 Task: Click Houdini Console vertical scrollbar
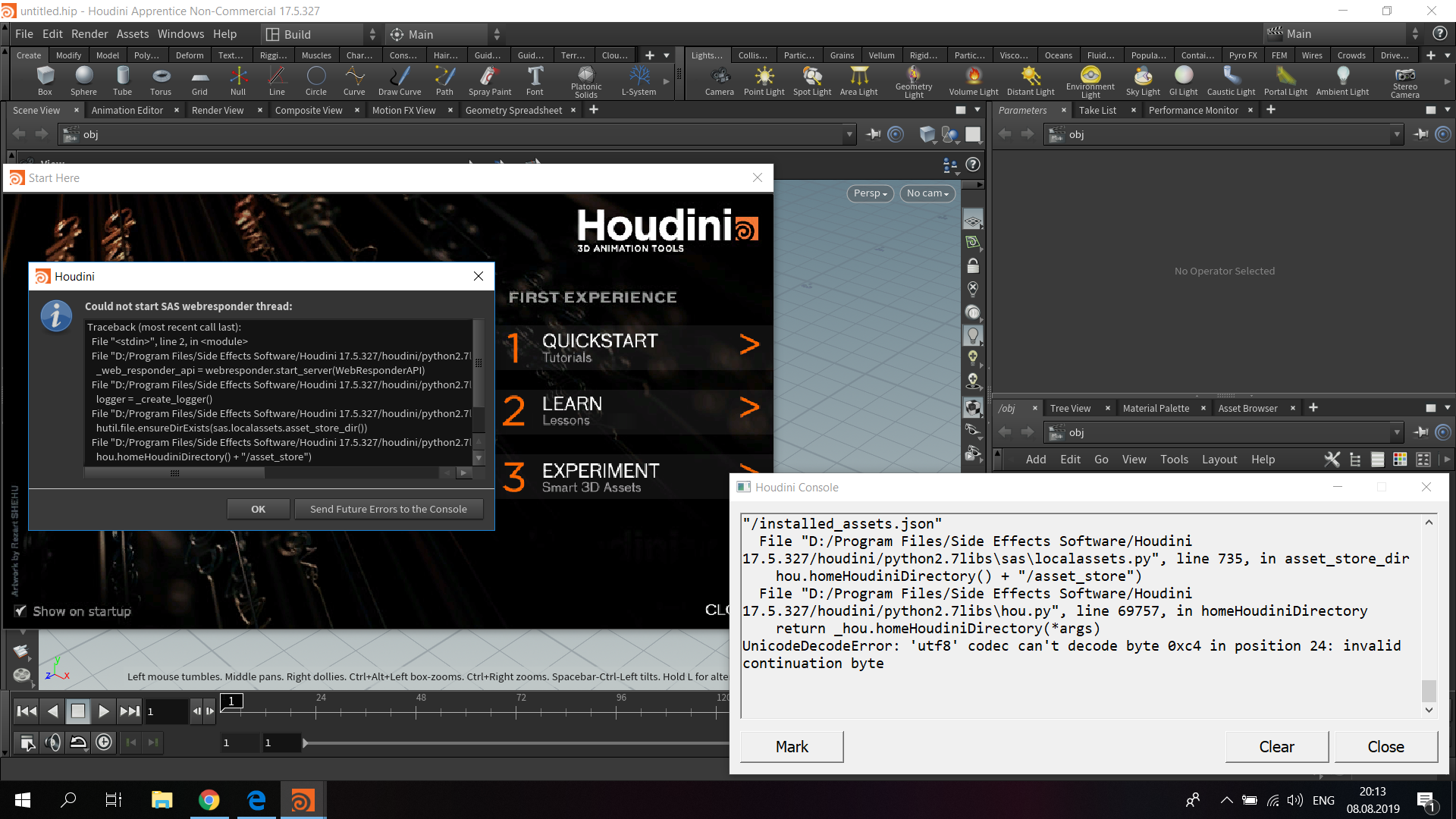pyautogui.click(x=1429, y=691)
